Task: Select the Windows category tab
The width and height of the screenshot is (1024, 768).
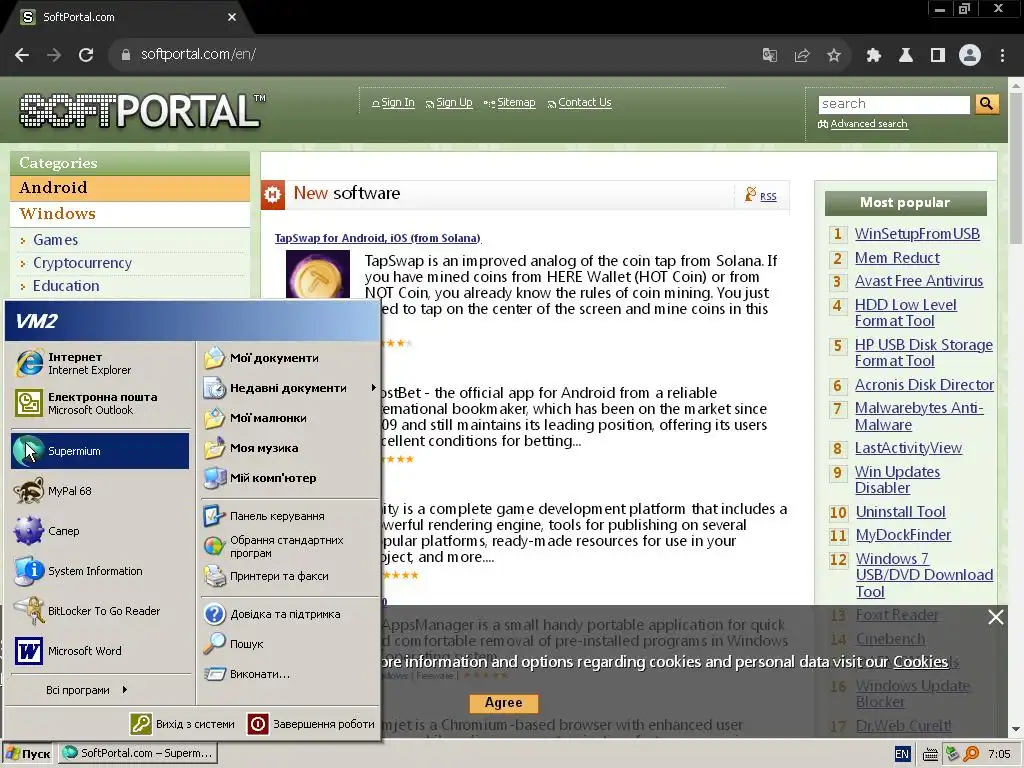Action: point(129,214)
